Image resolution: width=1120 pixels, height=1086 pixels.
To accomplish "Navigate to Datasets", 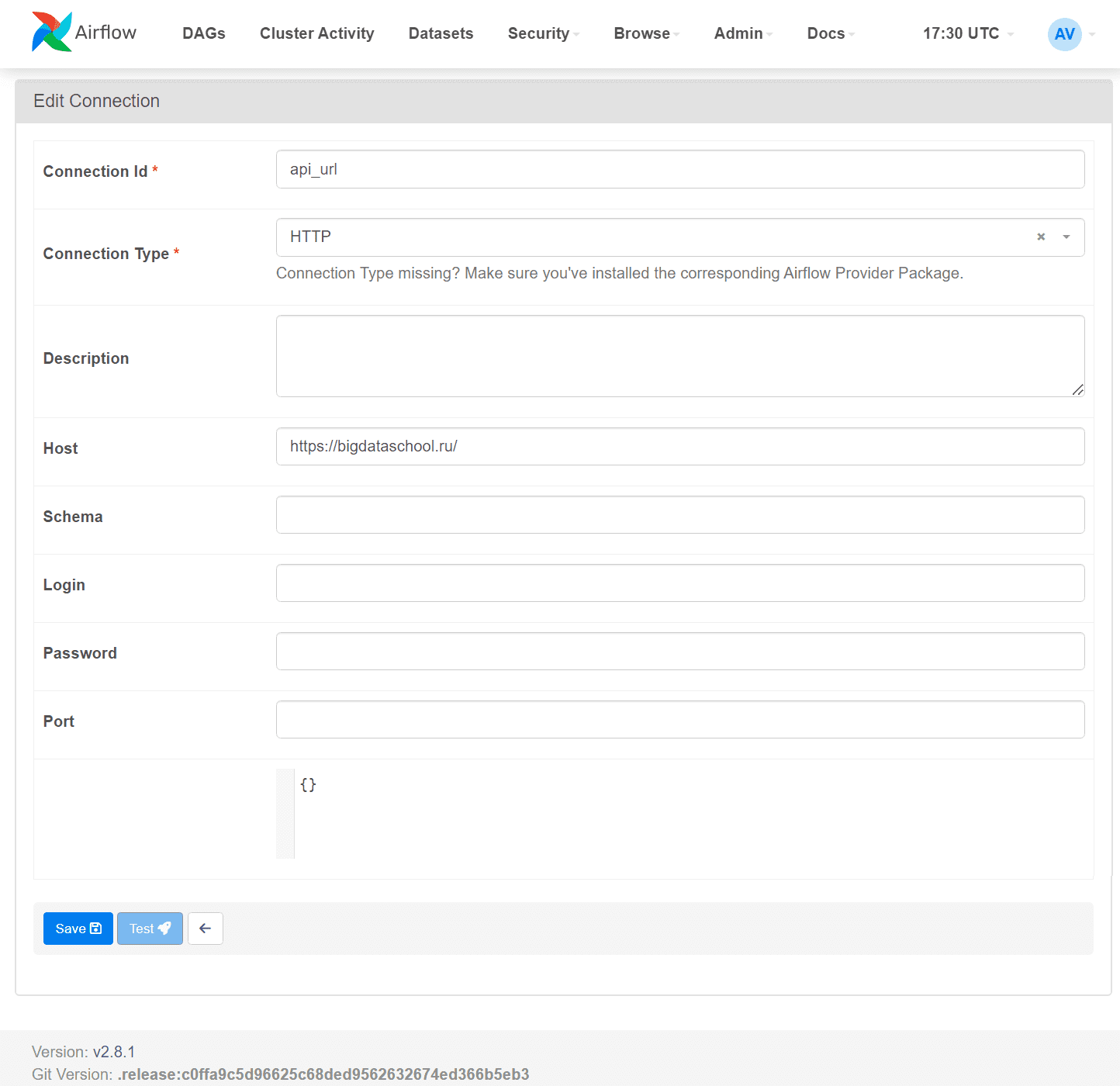I will pyautogui.click(x=441, y=33).
